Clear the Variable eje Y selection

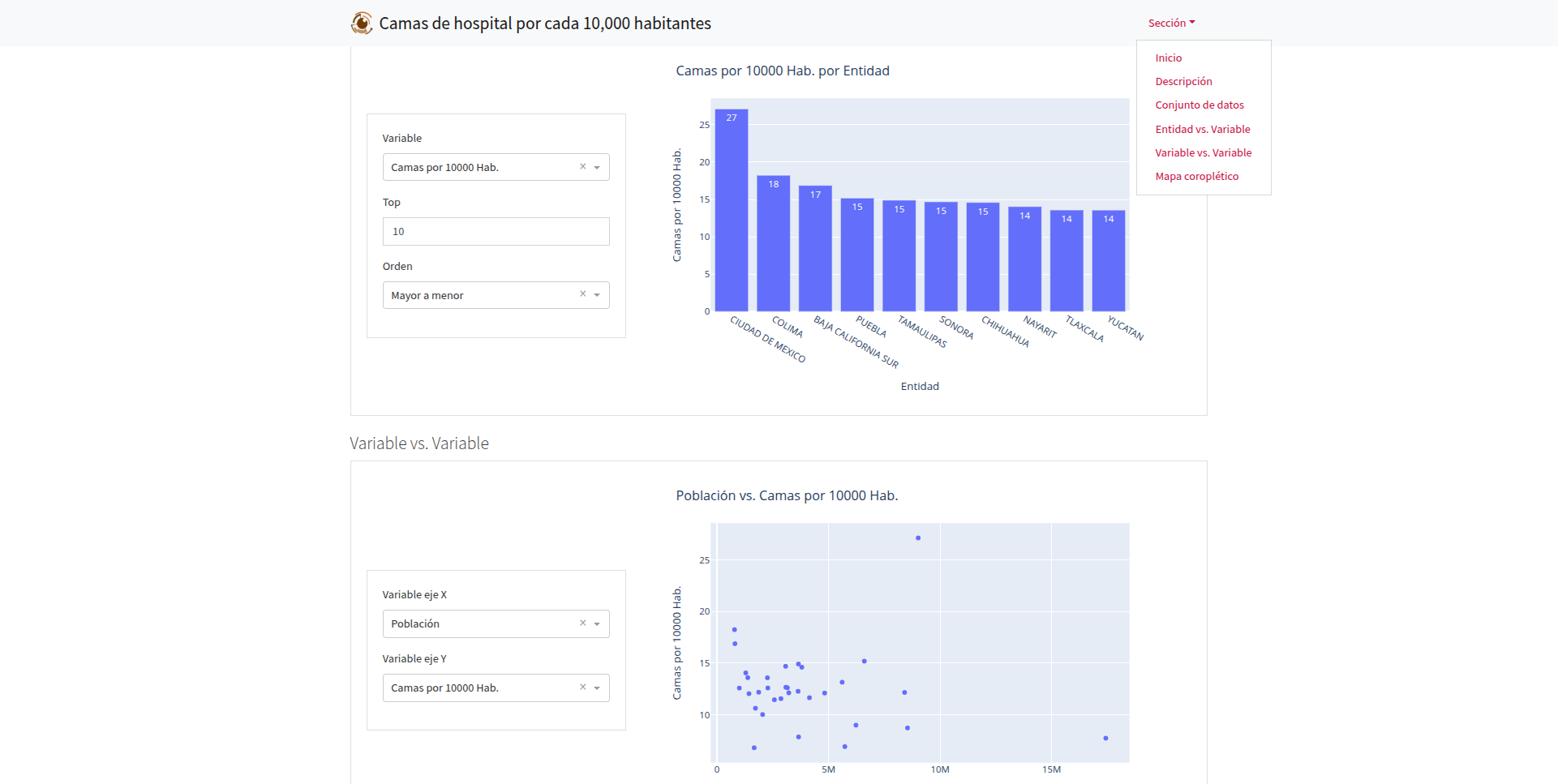pyautogui.click(x=582, y=688)
